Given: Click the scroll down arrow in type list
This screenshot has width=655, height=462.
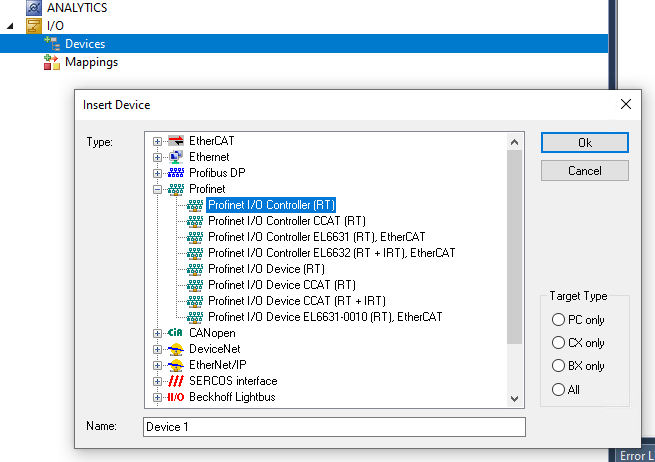Looking at the screenshot, I should click(x=515, y=399).
